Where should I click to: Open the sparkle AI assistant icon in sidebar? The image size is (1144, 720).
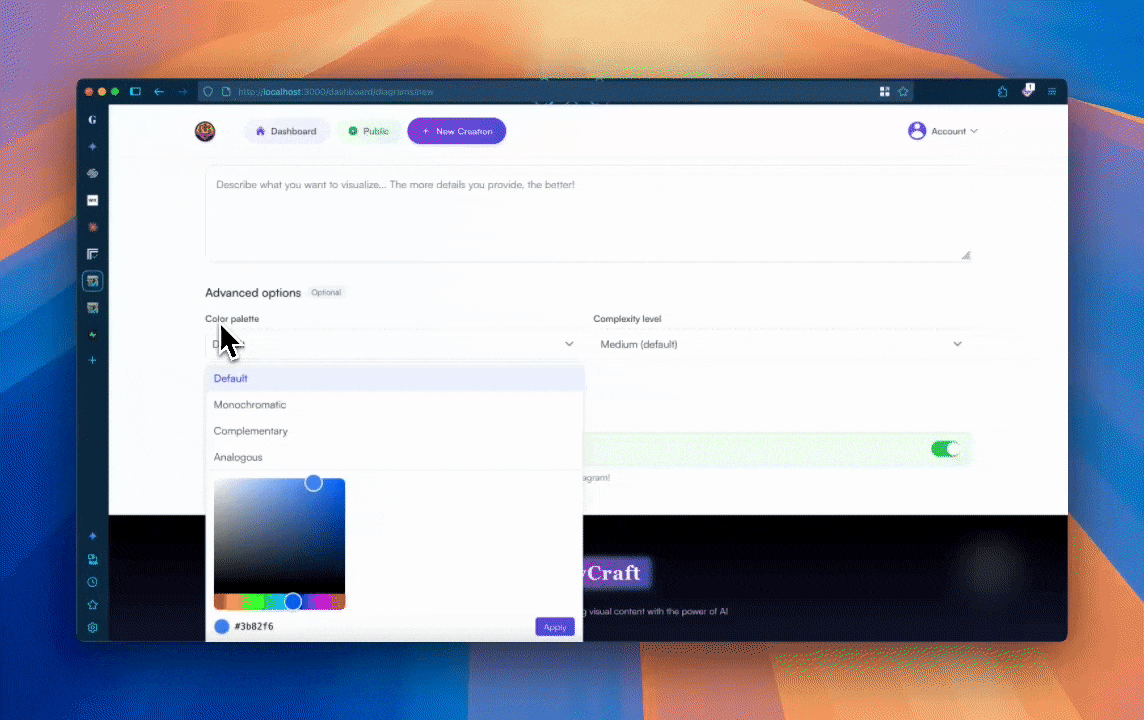point(92,146)
